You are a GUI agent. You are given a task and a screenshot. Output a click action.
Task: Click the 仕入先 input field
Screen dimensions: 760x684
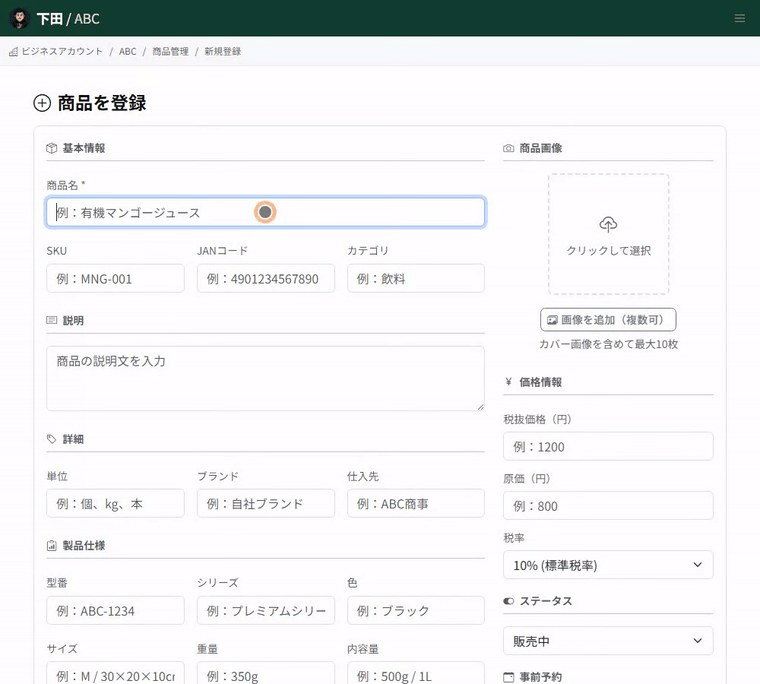416,503
